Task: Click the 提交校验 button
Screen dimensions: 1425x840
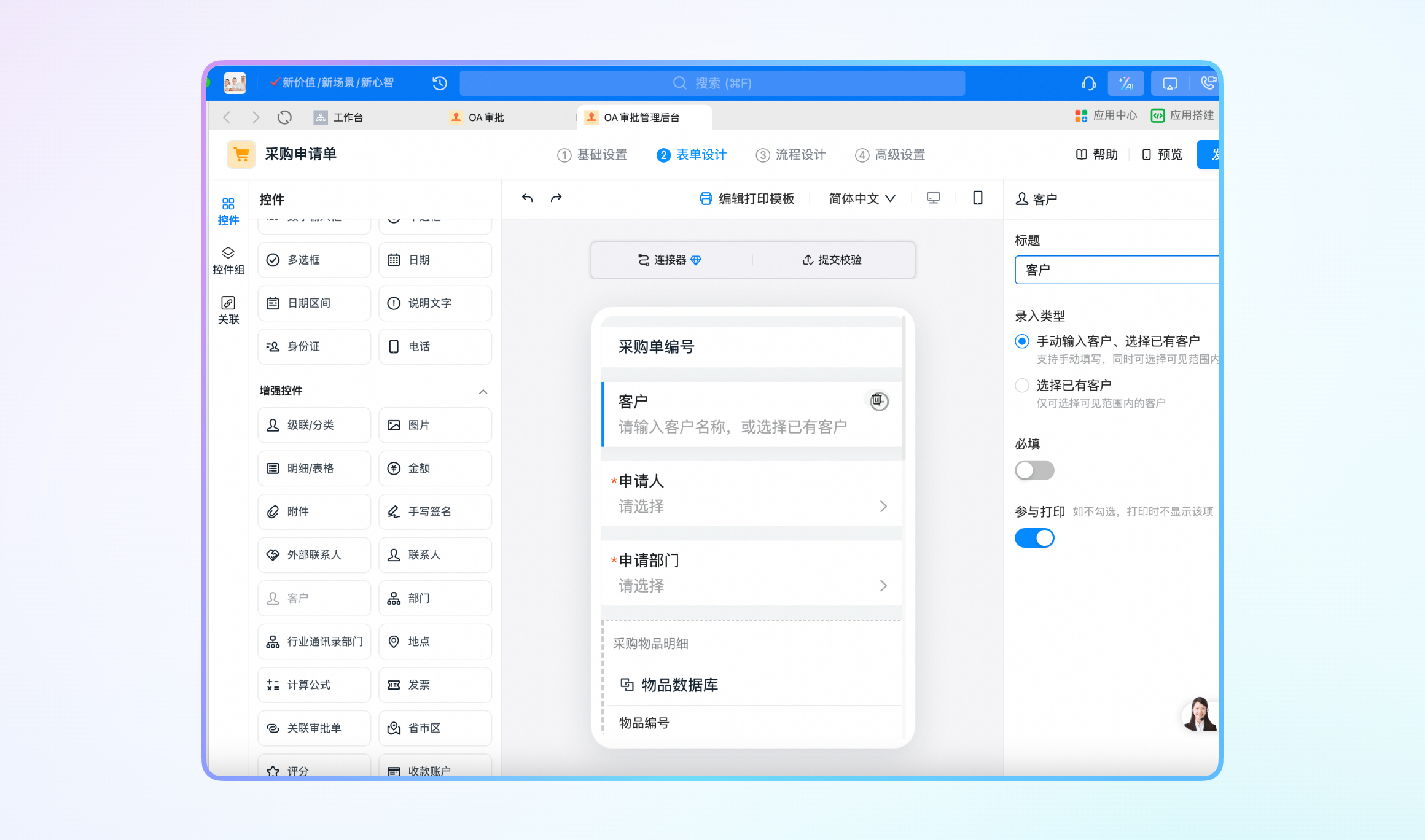Action: [832, 260]
